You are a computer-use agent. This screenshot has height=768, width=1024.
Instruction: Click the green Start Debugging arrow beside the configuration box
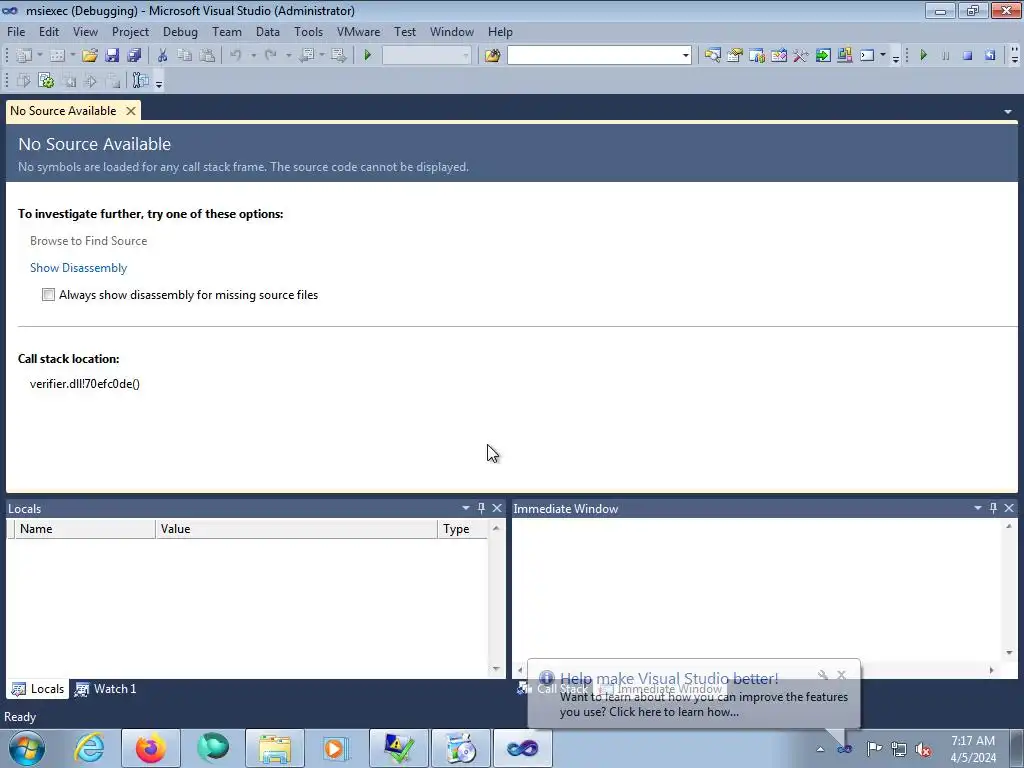point(368,56)
